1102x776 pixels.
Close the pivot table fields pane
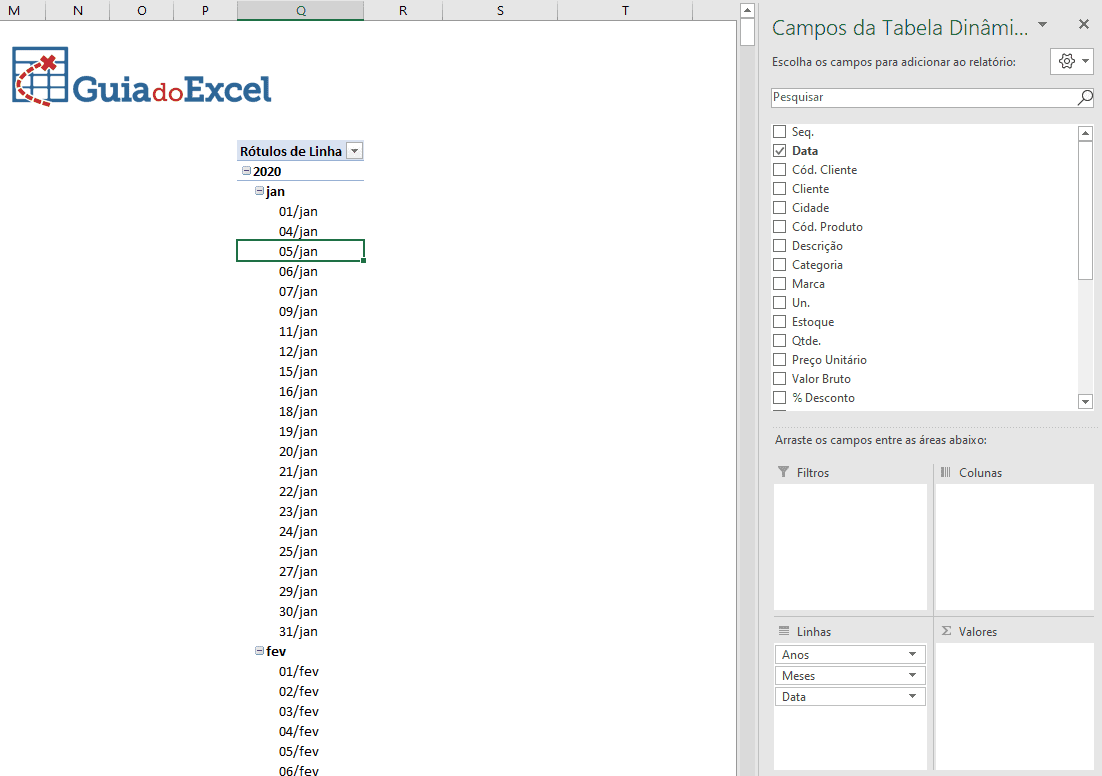[1084, 24]
